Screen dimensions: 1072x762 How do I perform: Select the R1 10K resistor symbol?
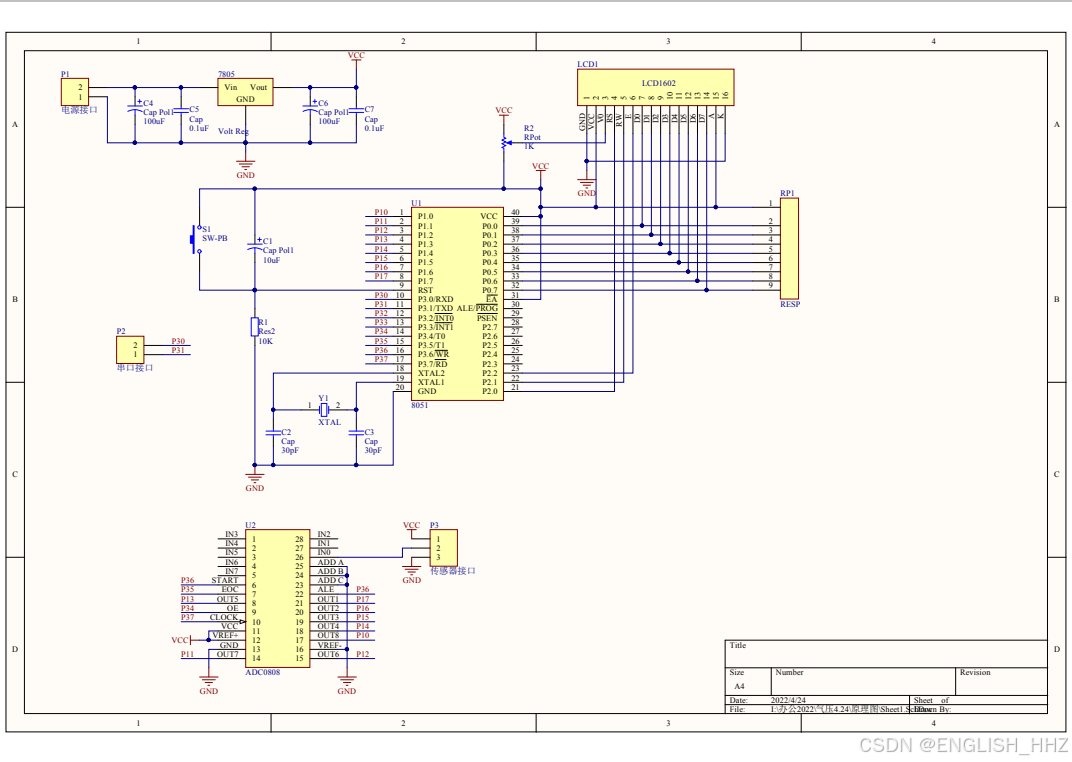coord(254,327)
